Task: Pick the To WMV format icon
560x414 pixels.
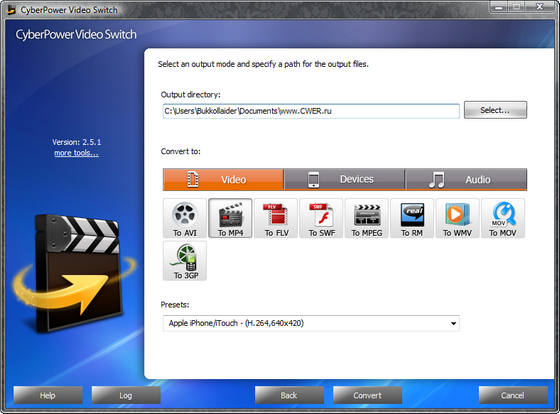Action: (458, 218)
